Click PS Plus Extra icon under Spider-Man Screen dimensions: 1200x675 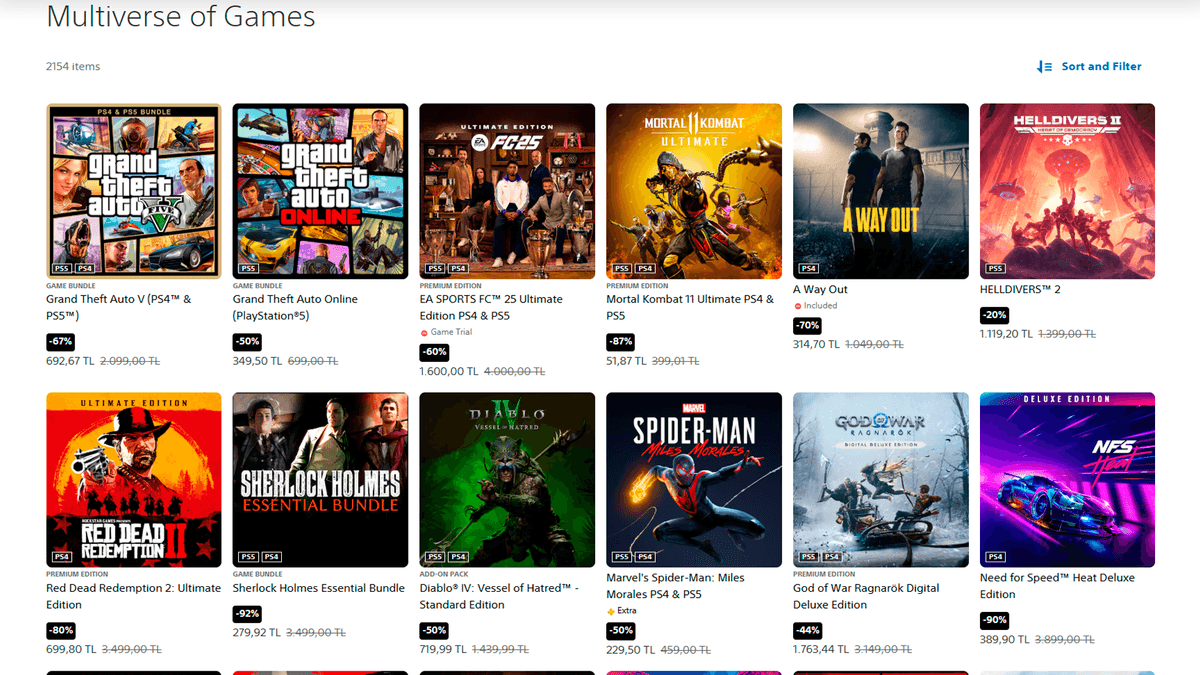tap(611, 611)
